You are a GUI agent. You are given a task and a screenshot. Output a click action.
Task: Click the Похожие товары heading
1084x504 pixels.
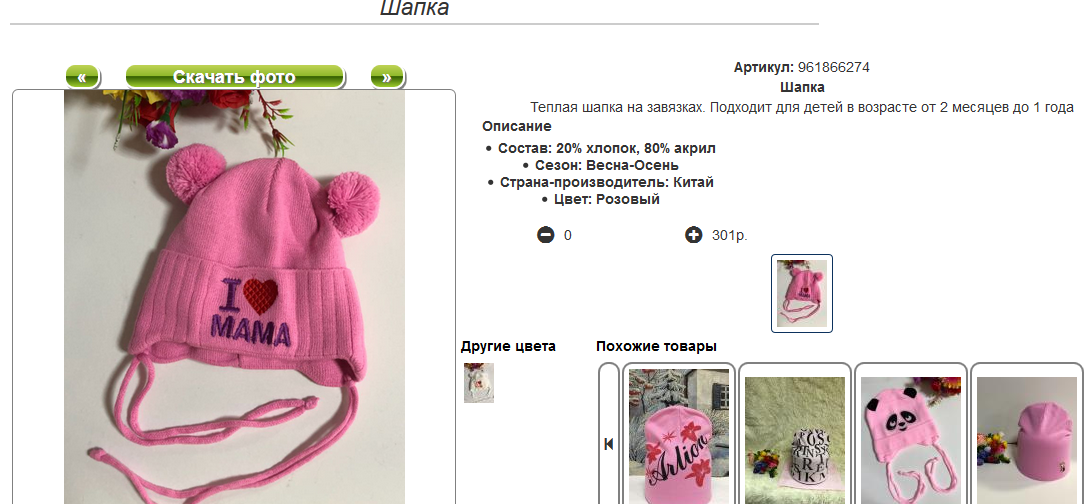pos(656,346)
